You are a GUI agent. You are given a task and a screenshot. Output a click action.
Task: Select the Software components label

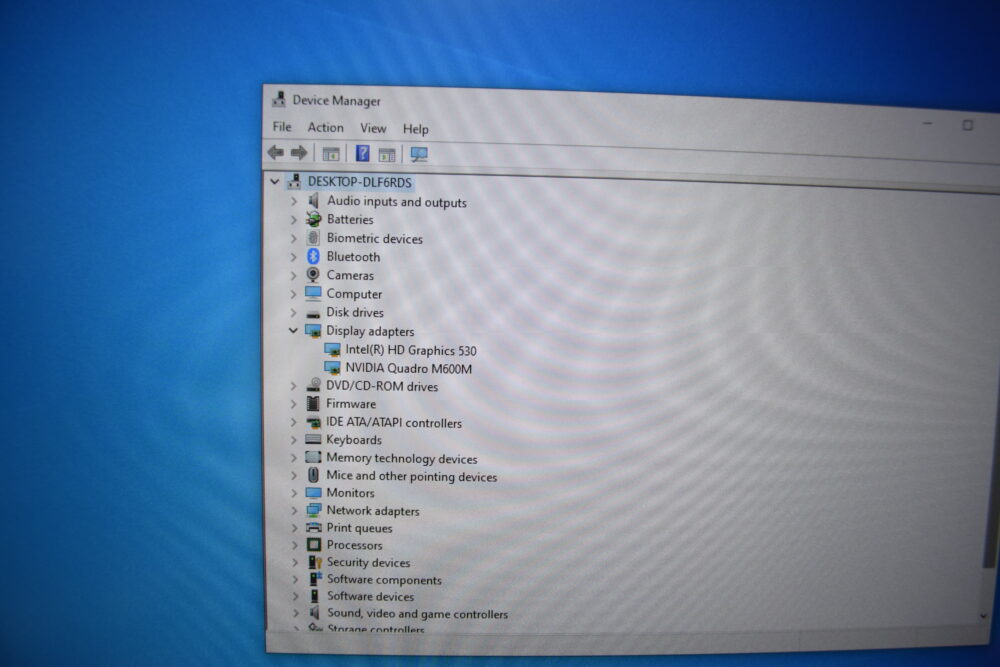point(384,580)
